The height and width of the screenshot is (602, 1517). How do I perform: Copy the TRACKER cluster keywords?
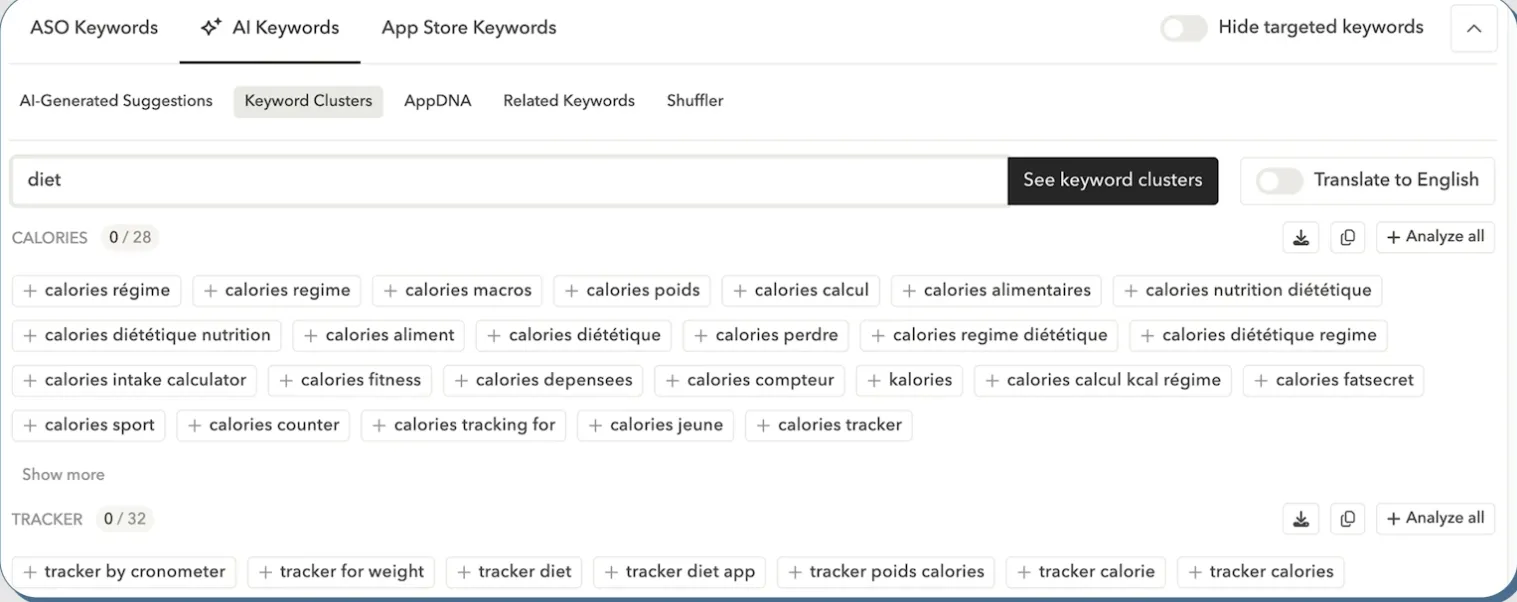(x=1348, y=518)
